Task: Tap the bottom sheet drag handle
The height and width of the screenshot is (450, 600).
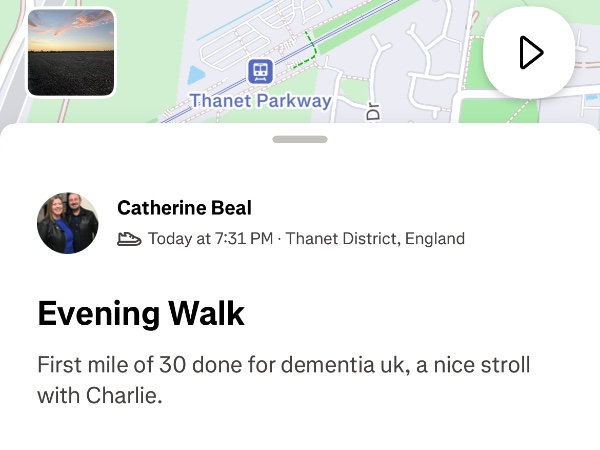Action: (x=300, y=139)
